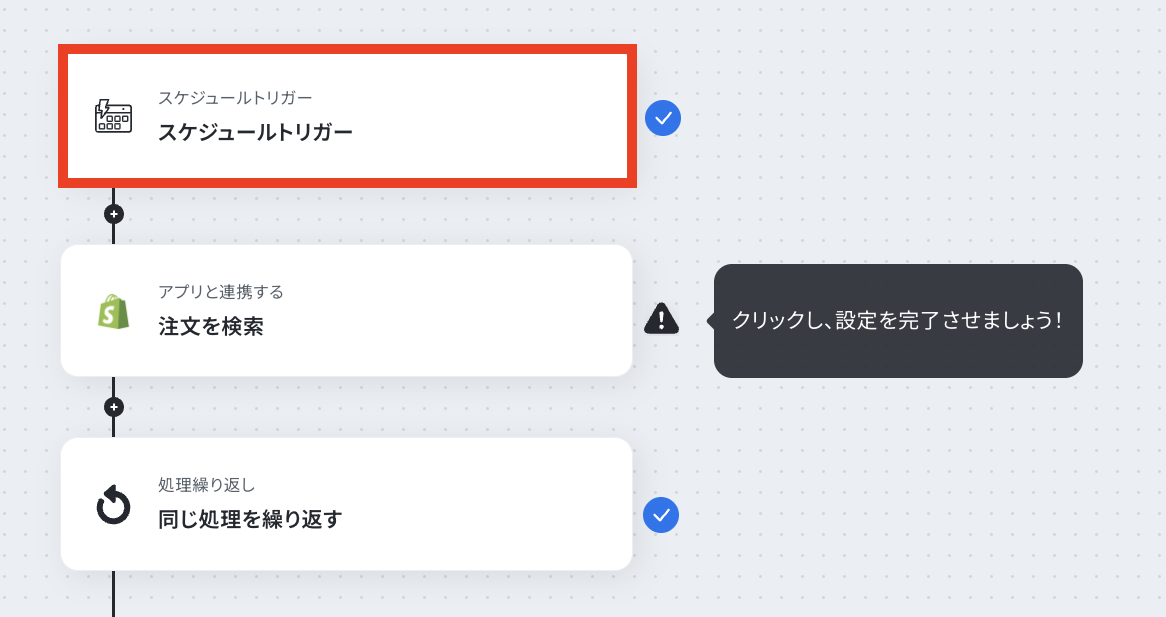Screen dimensions: 1166x617
Task: Add step via plus below schedule trigger
Action: 114,214
